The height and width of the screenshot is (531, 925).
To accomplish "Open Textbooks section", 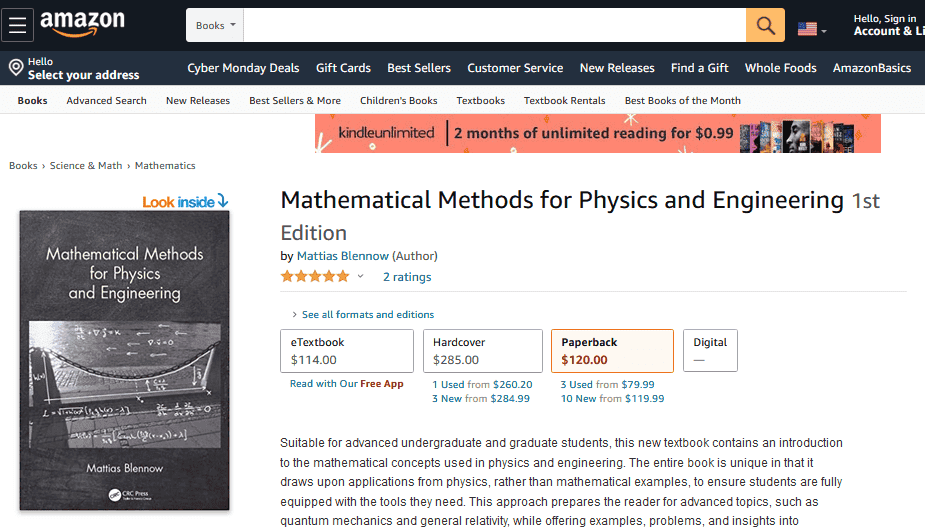I will click(481, 100).
